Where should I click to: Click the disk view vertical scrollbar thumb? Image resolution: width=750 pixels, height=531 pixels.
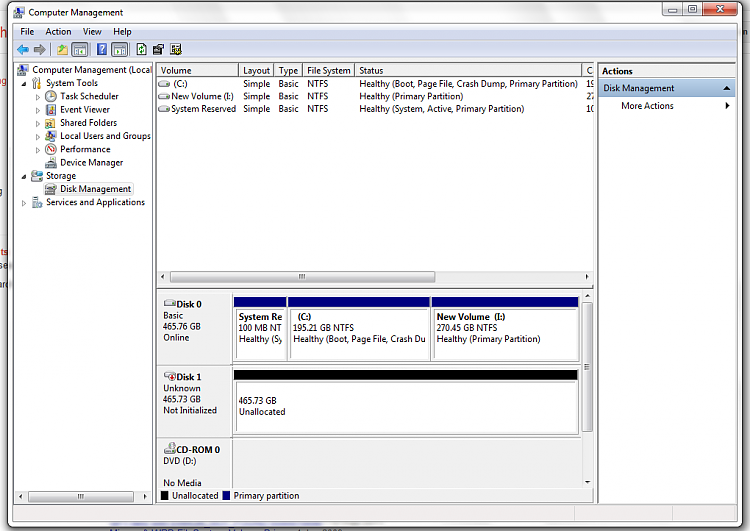pyautogui.click(x=587, y=367)
